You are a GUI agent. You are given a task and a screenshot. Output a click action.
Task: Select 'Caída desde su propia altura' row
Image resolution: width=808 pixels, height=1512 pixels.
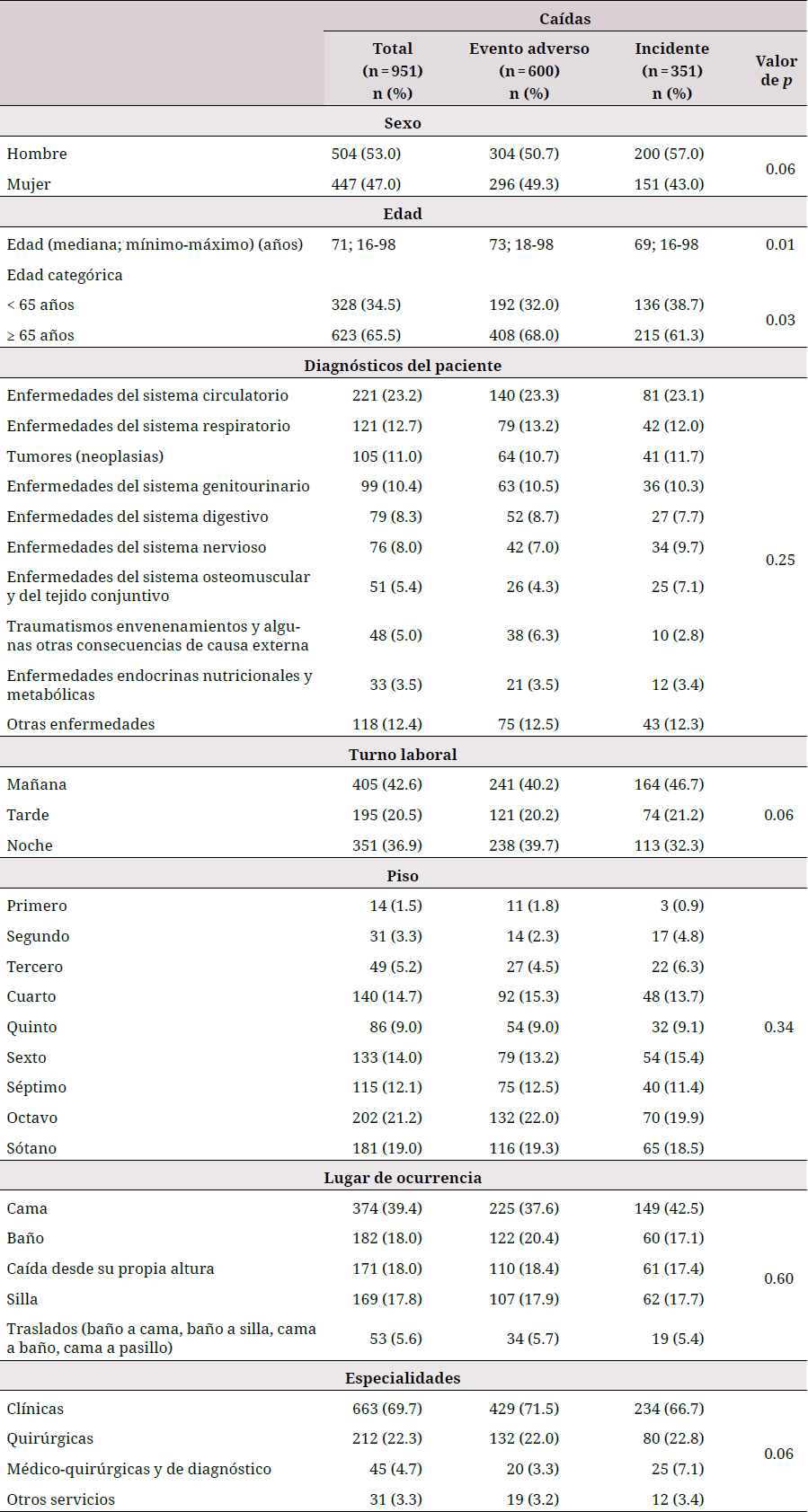pyautogui.click(x=111, y=1269)
